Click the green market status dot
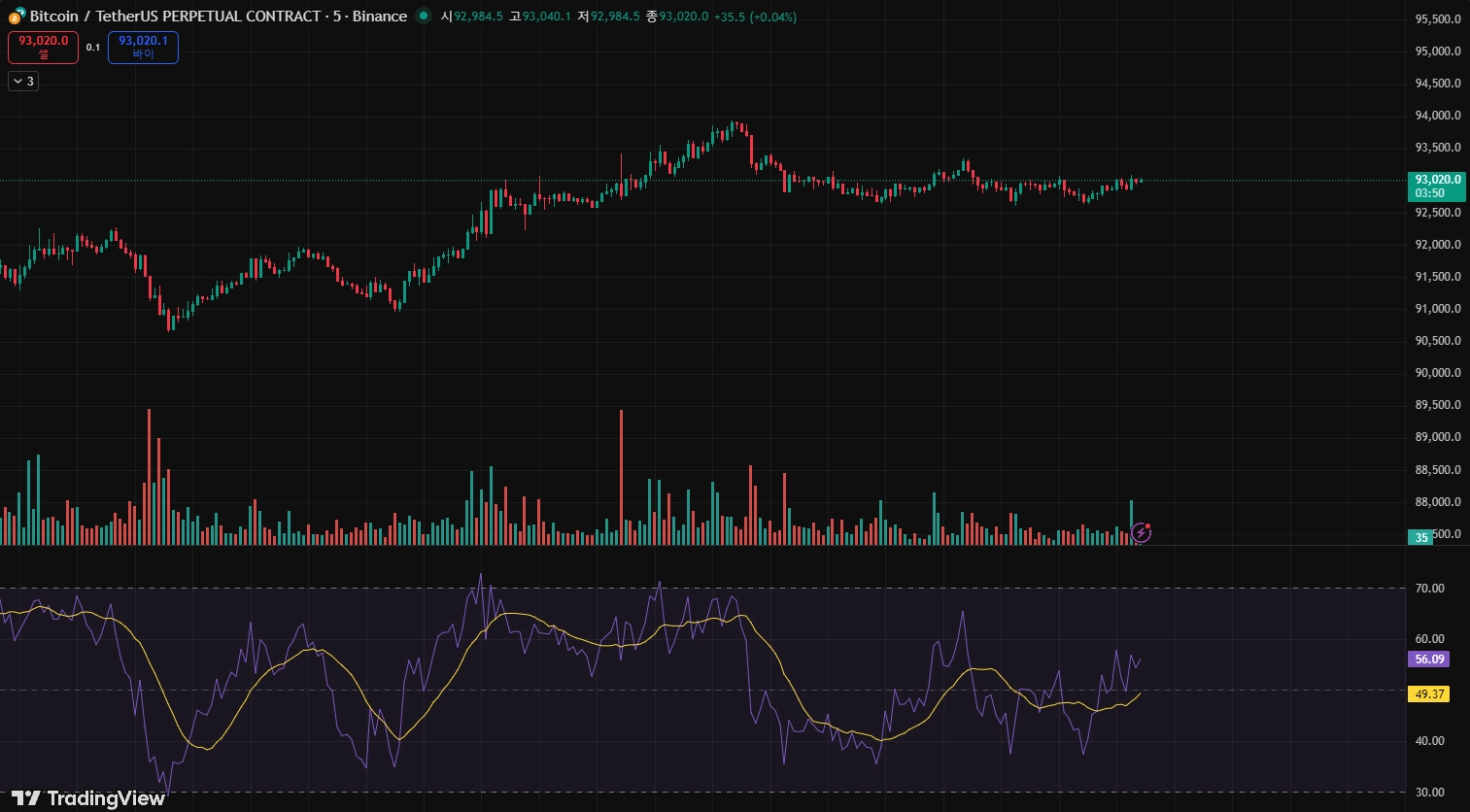Image resolution: width=1470 pixels, height=812 pixels. pos(423,16)
